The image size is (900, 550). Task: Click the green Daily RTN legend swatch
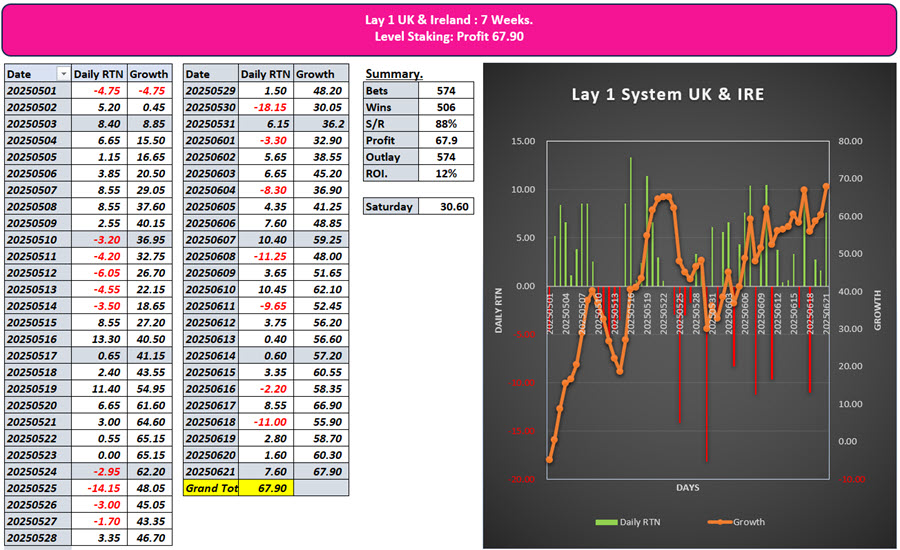606,522
